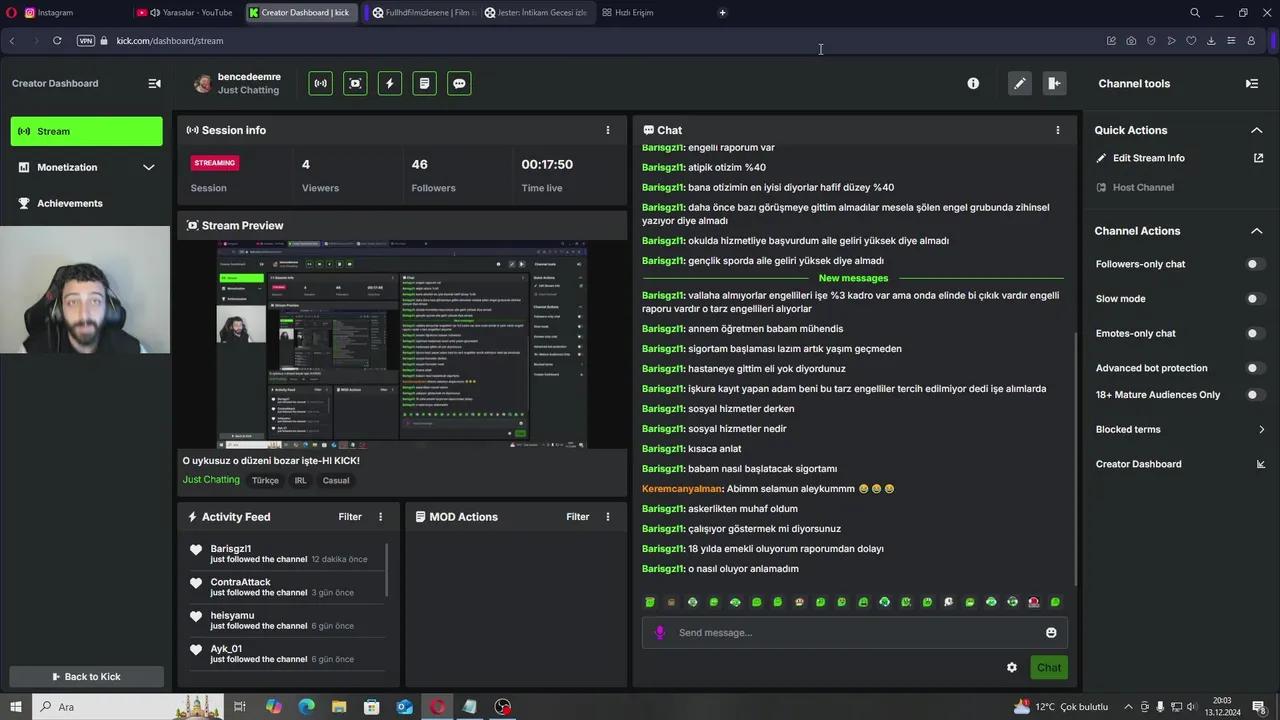Click Edit Stream Info link
The image size is (1280, 720).
(x=1148, y=158)
